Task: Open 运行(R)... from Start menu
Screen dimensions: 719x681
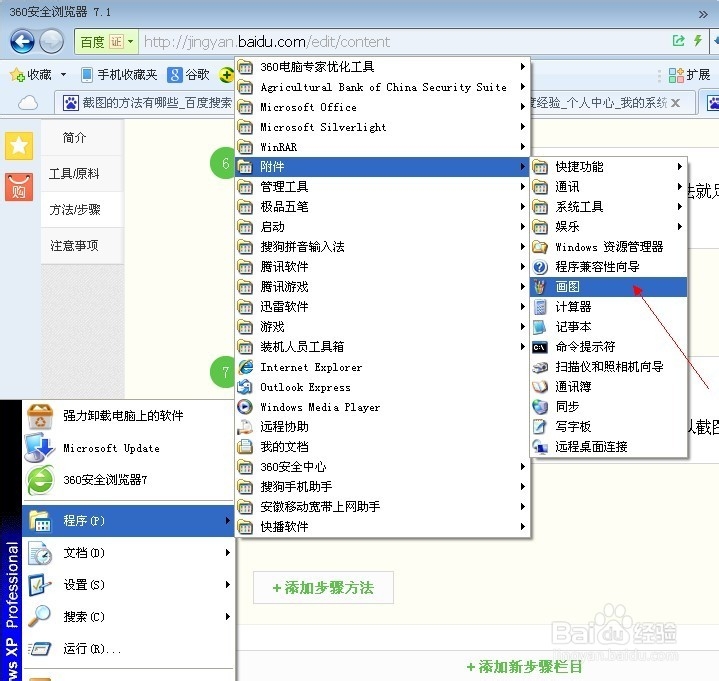Action: (128, 649)
